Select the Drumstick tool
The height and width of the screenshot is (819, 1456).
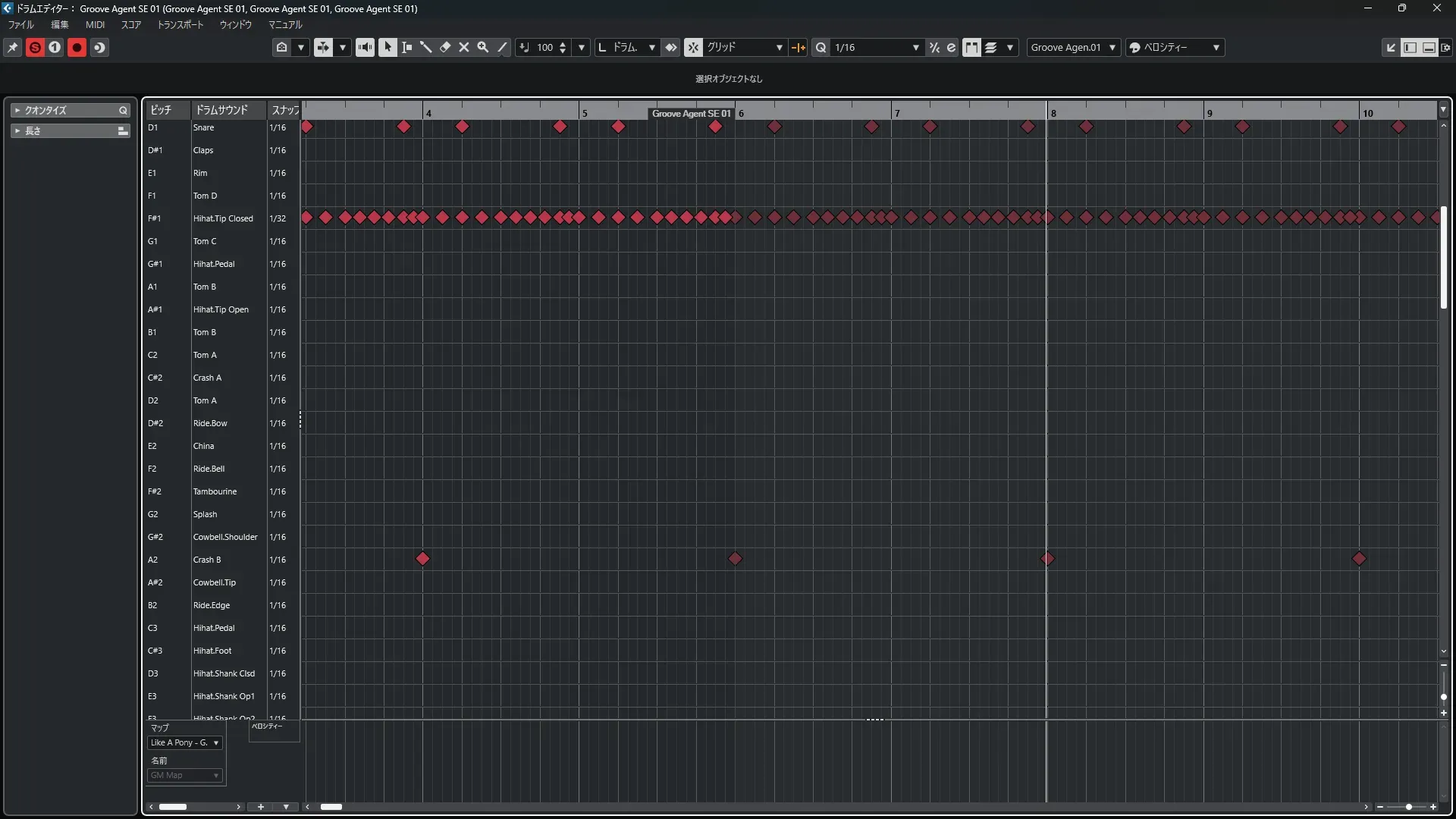pos(425,48)
